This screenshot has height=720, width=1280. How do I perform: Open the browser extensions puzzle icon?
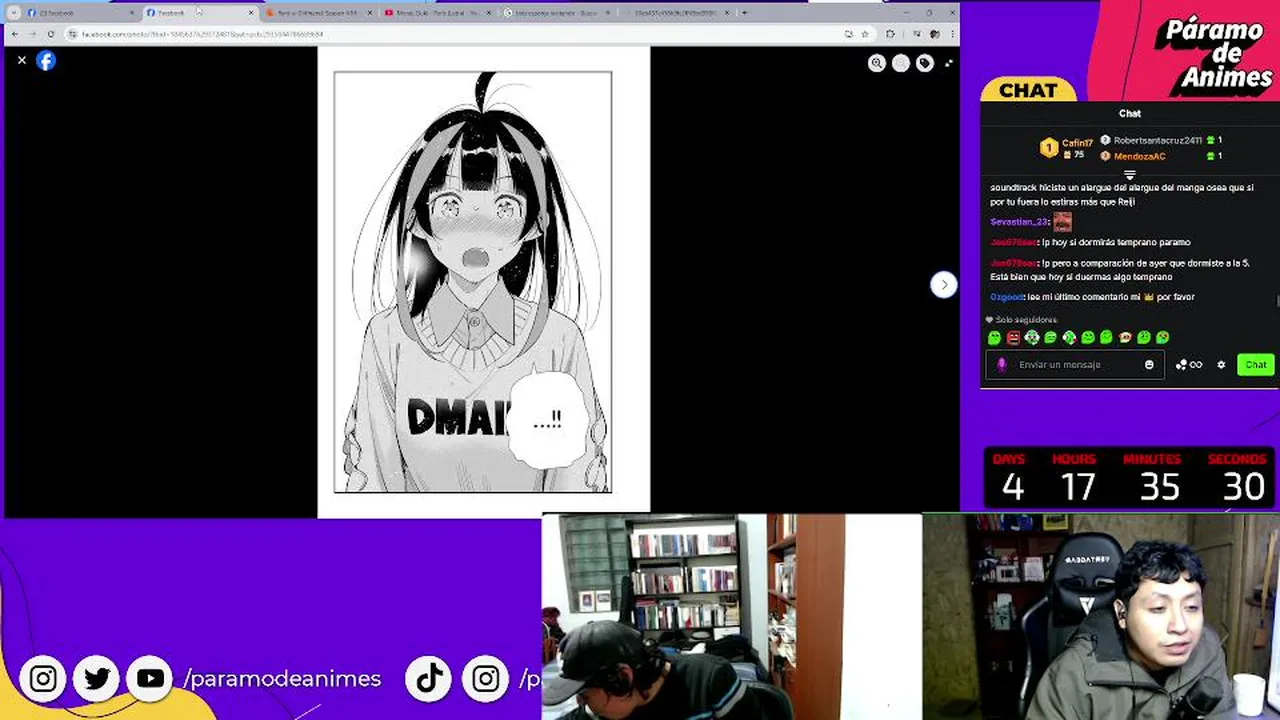(x=890, y=34)
